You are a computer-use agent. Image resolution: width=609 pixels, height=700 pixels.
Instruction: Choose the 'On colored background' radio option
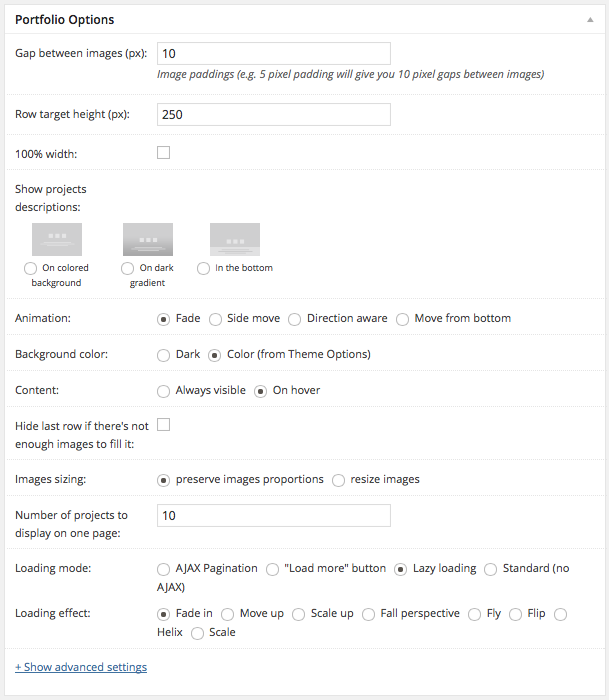coord(30,268)
